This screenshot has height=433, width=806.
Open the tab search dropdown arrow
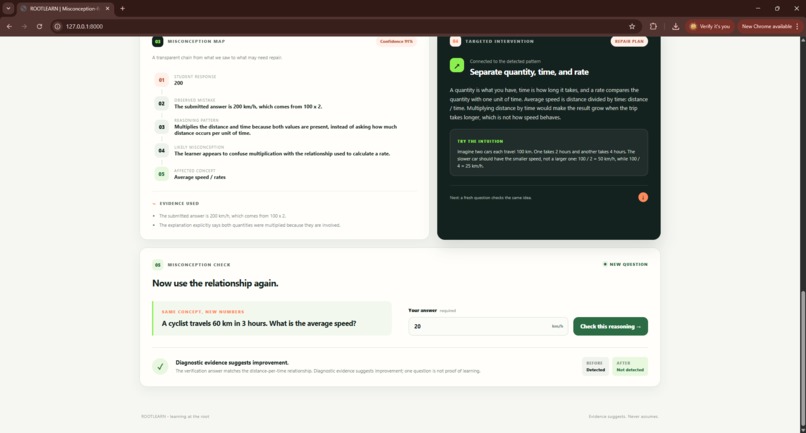click(8, 8)
